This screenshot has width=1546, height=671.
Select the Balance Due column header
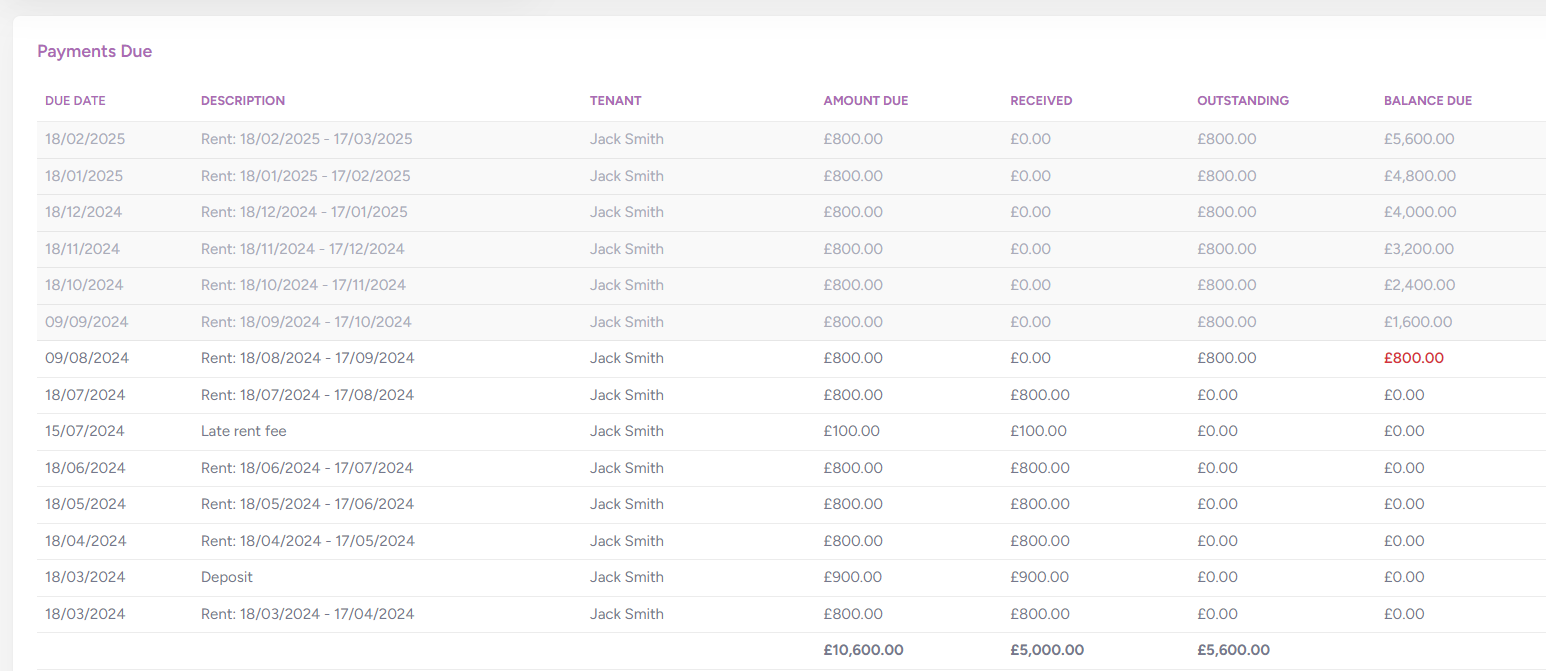1428,101
